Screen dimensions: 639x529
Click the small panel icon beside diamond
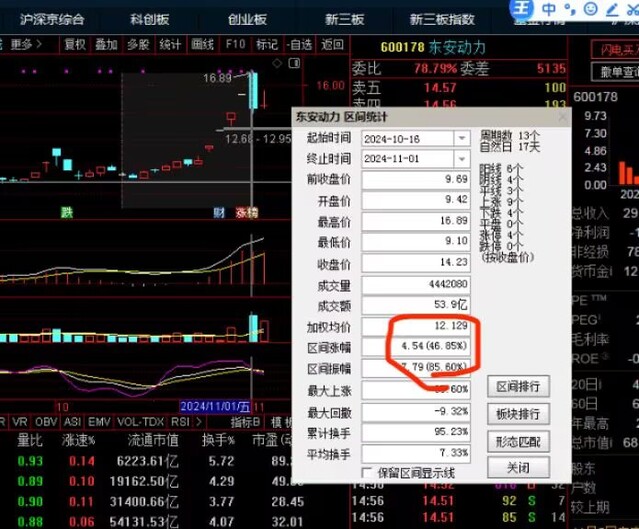click(294, 63)
